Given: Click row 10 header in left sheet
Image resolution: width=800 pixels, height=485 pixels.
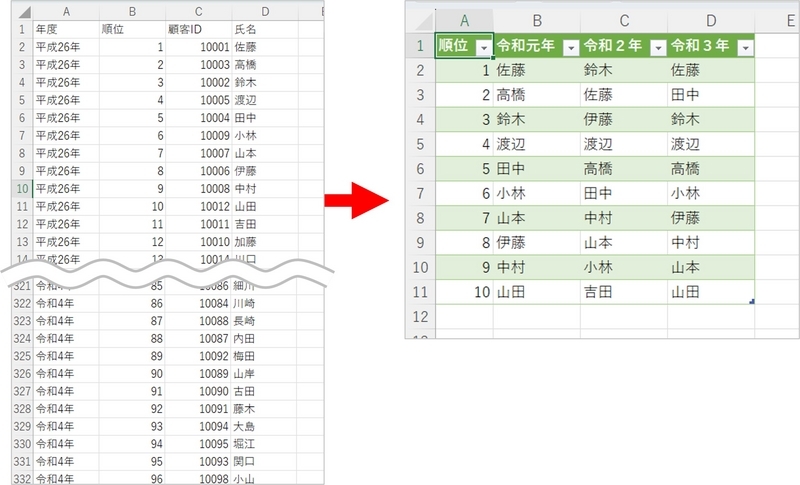Looking at the screenshot, I should click(22, 188).
